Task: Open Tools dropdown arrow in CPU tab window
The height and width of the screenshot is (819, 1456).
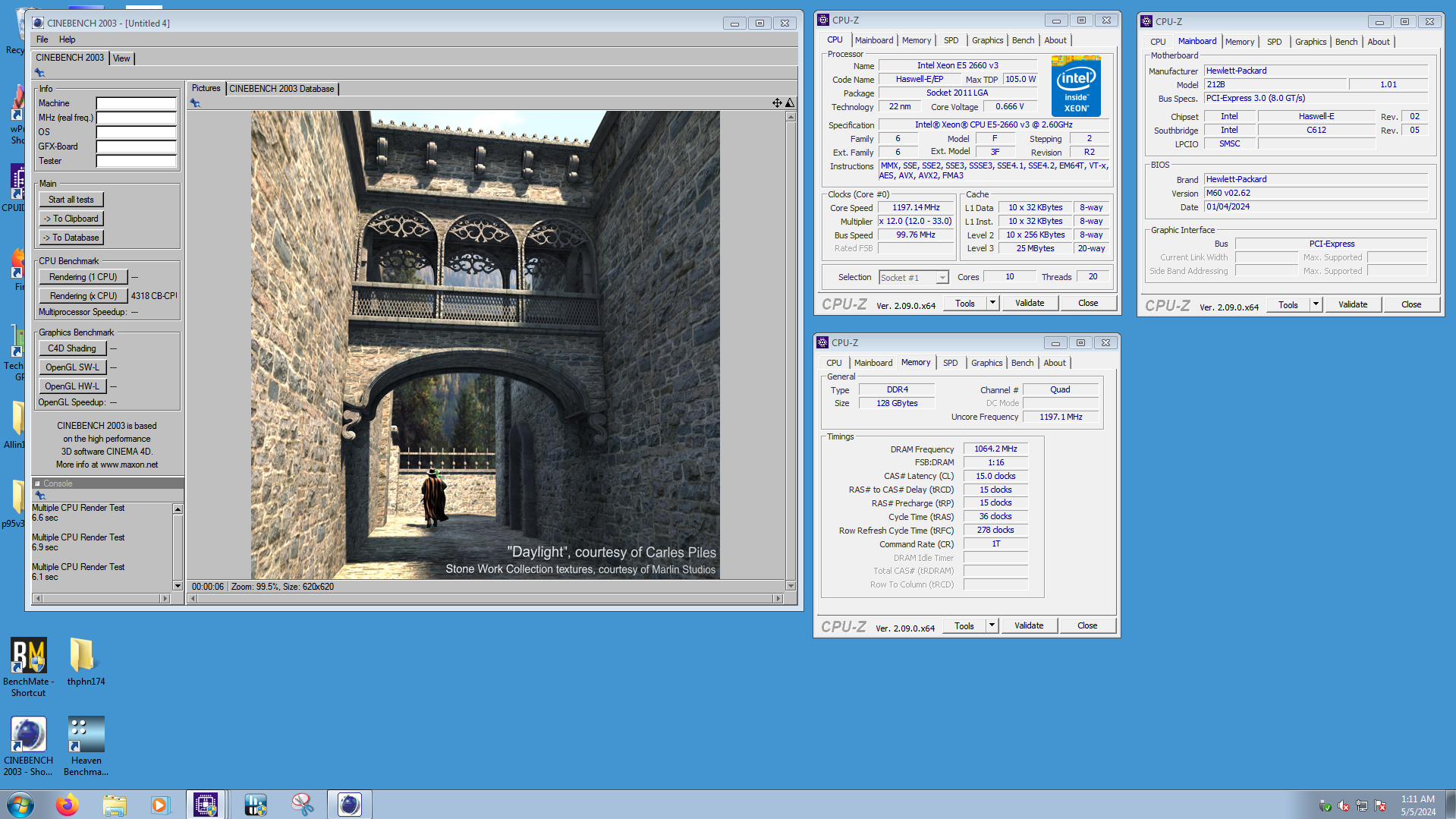Action: (x=992, y=303)
